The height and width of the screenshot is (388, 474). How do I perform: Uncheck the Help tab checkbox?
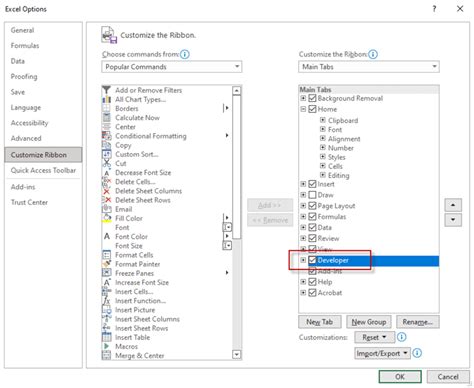pos(312,282)
